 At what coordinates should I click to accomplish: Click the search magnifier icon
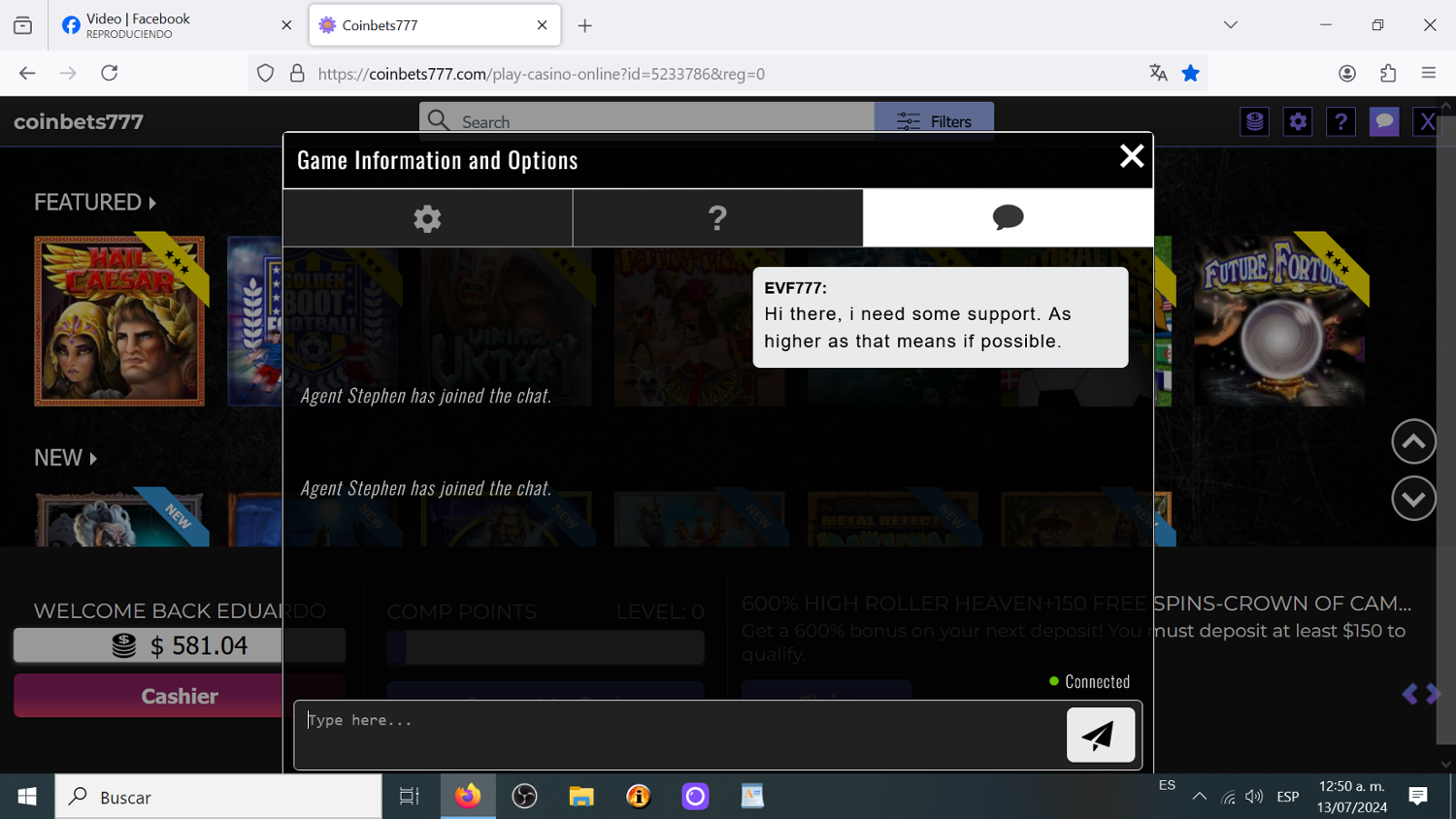438,120
